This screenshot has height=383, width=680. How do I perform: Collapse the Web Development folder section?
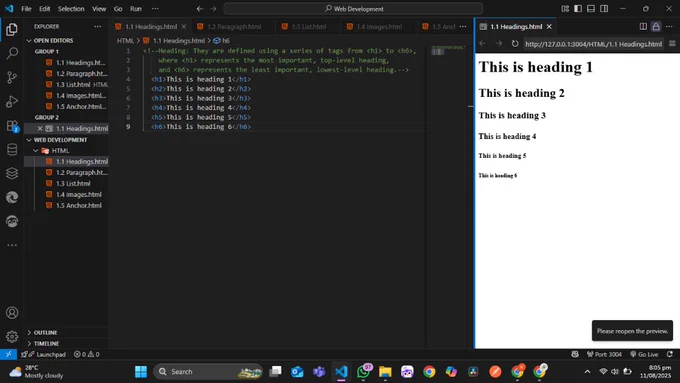[60, 140]
